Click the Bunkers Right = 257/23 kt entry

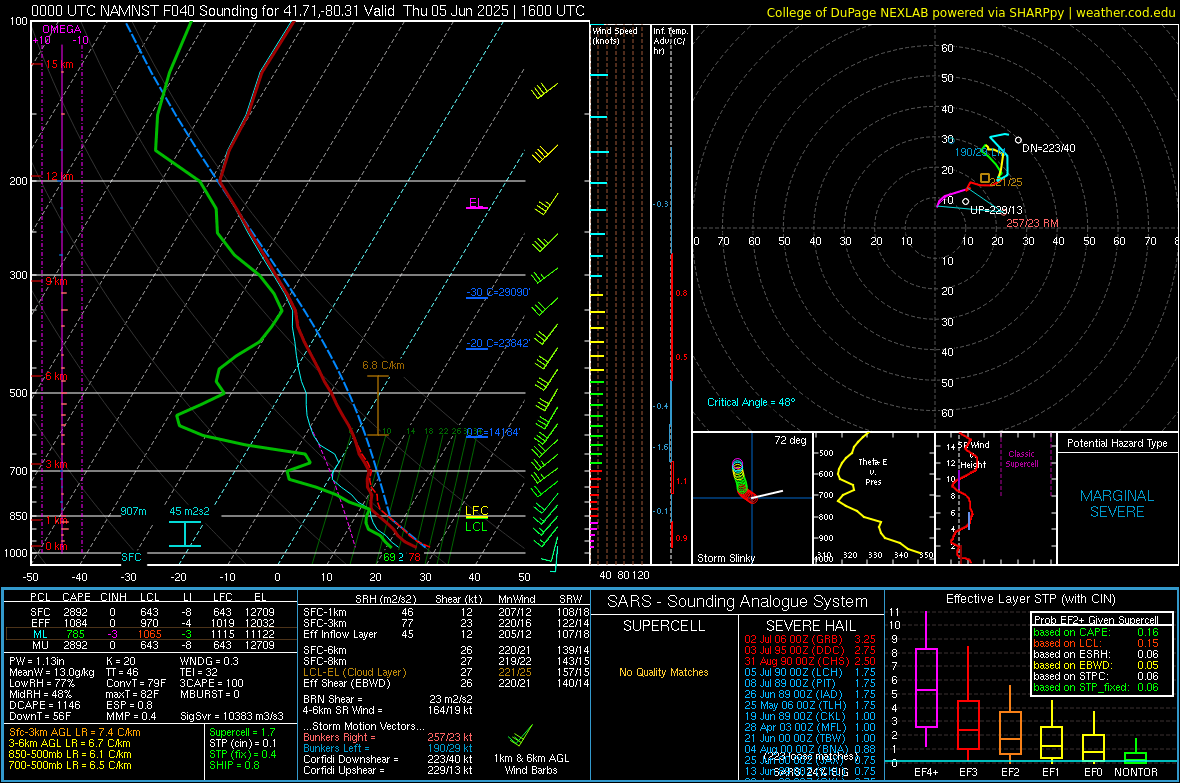pos(388,737)
